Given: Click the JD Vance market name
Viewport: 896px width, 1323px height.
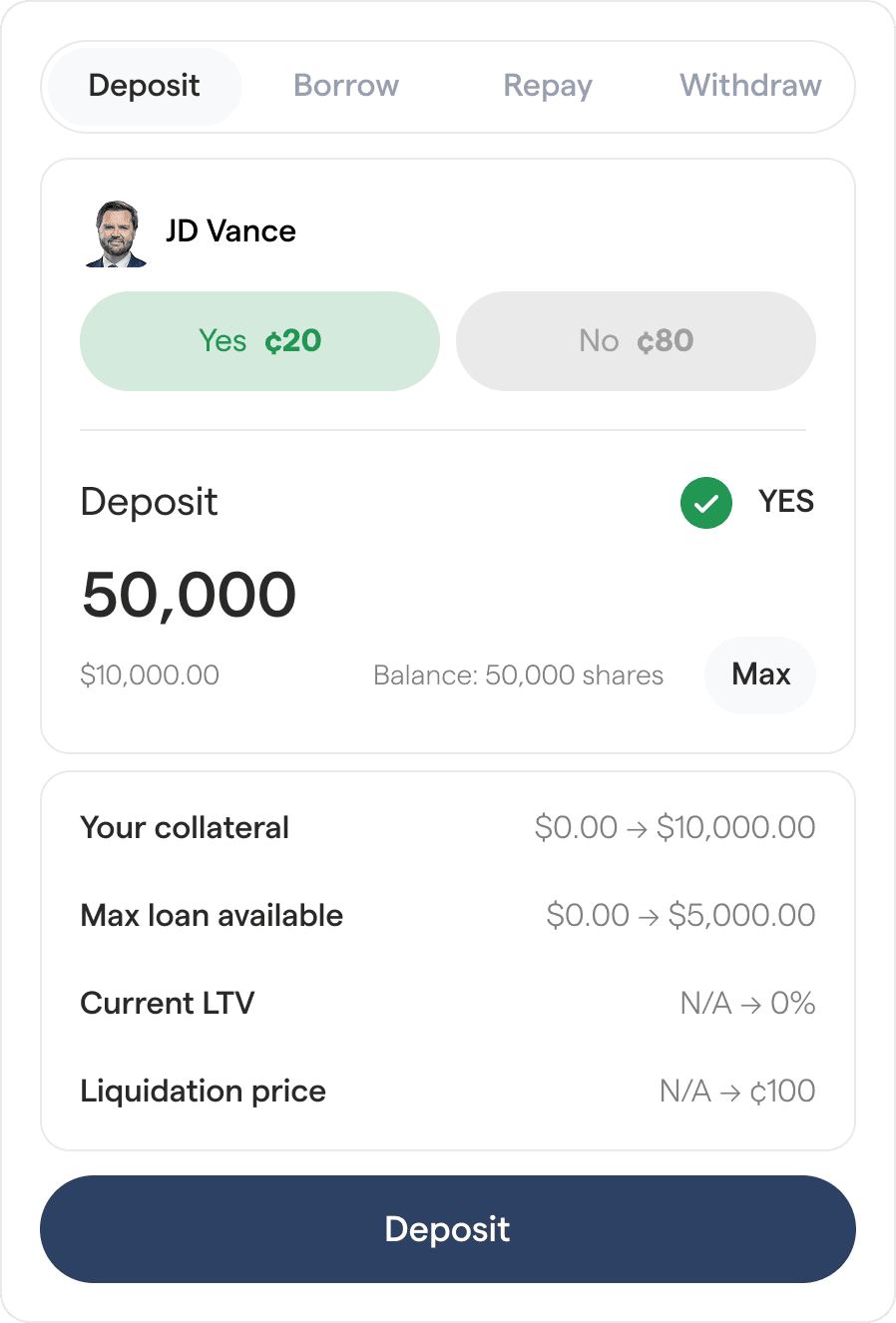Looking at the screenshot, I should (230, 231).
